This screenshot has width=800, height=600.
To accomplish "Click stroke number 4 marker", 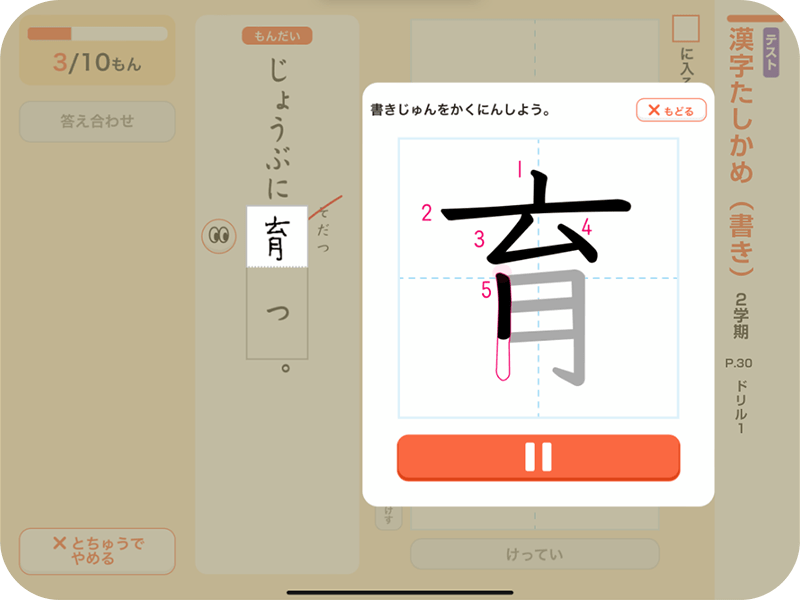I will pos(587,227).
